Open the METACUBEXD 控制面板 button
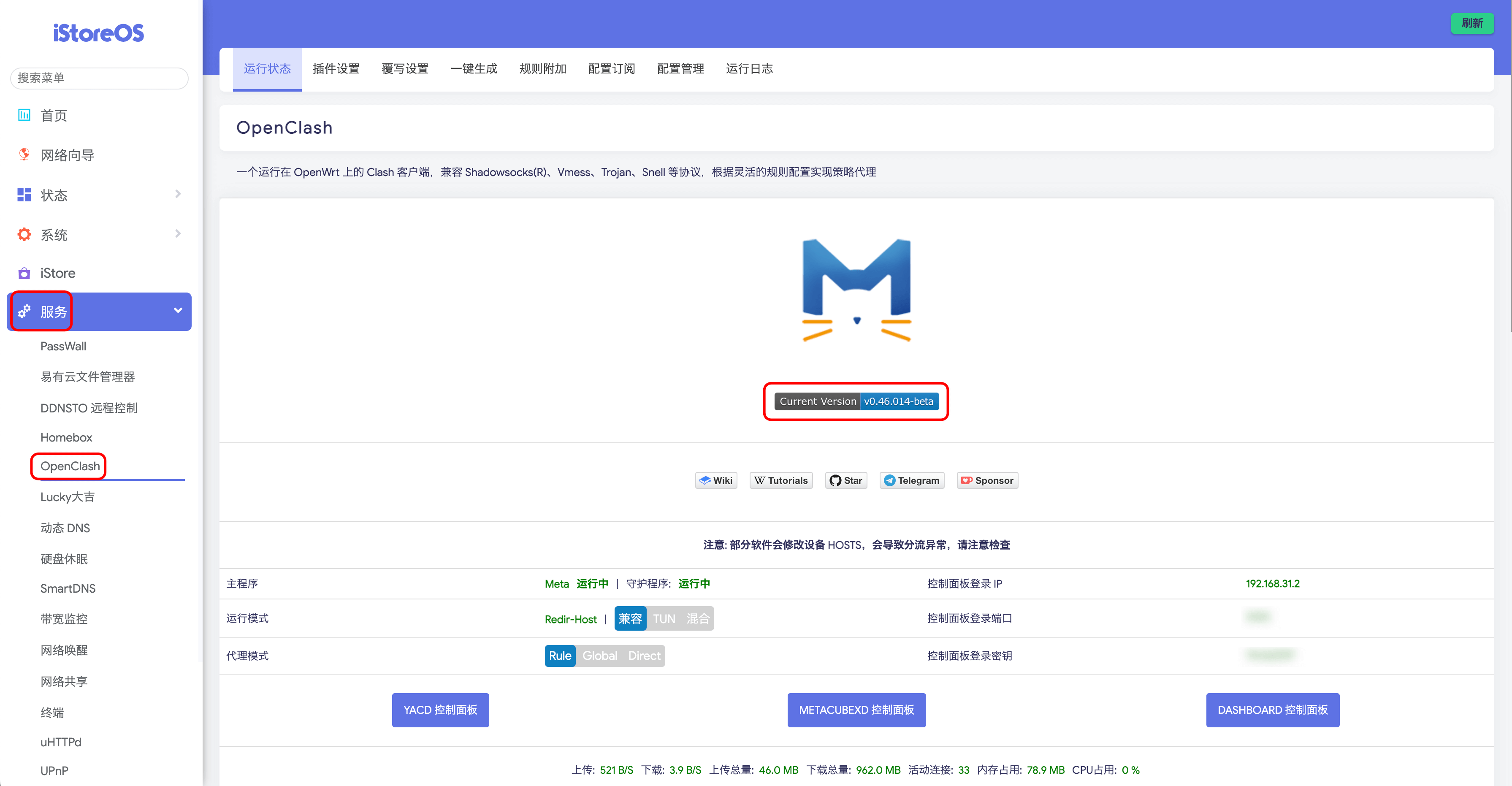Image resolution: width=1512 pixels, height=786 pixels. coord(856,710)
